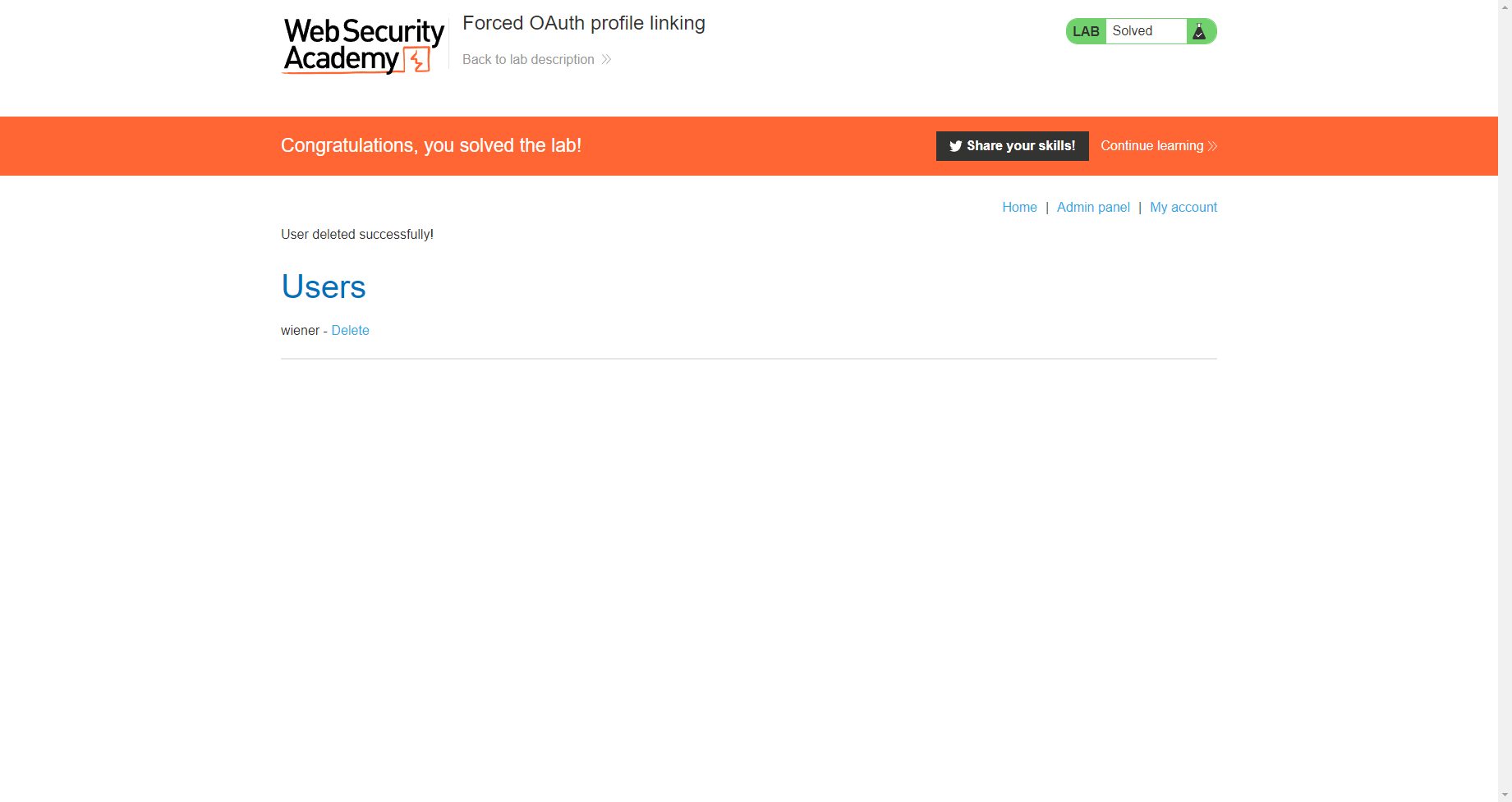Delete the wiener user
The image size is (1512, 802).
tap(350, 330)
